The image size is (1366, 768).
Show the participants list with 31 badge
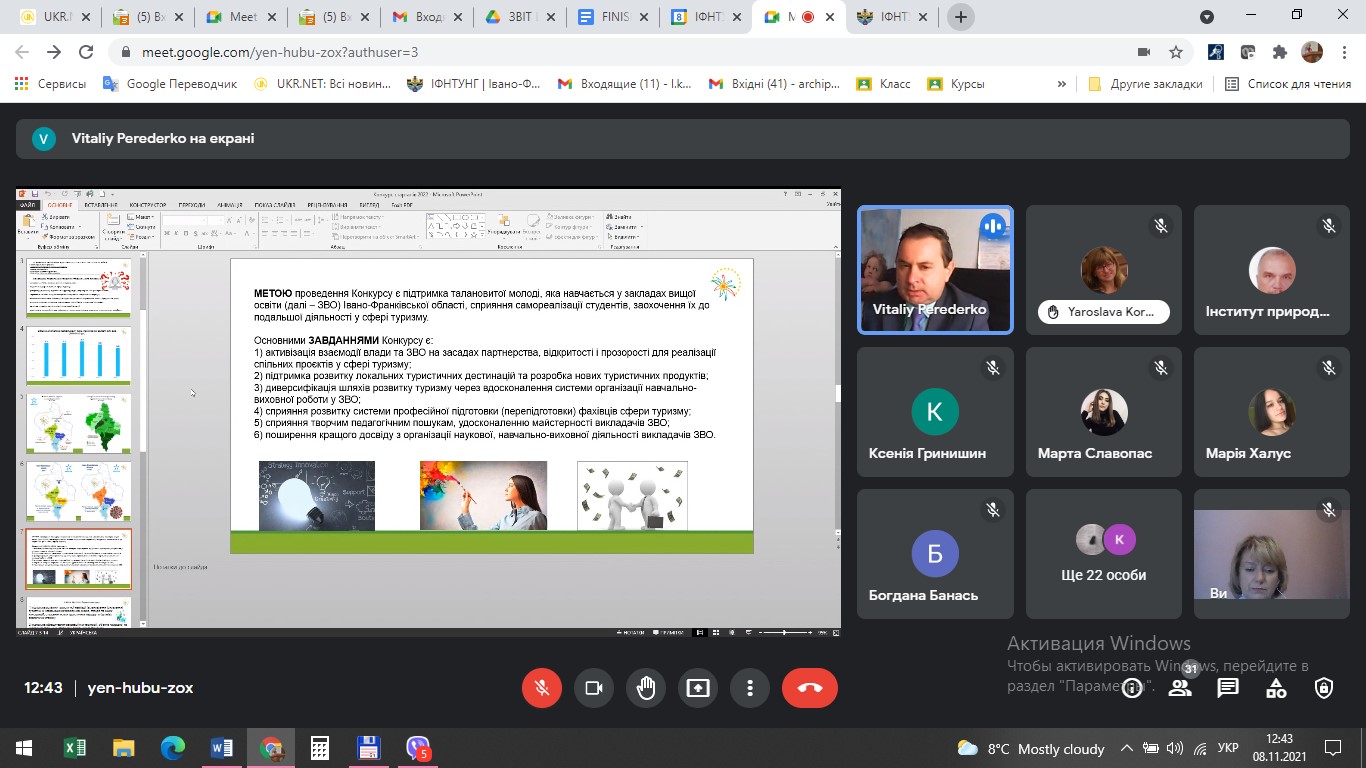pyautogui.click(x=1180, y=687)
